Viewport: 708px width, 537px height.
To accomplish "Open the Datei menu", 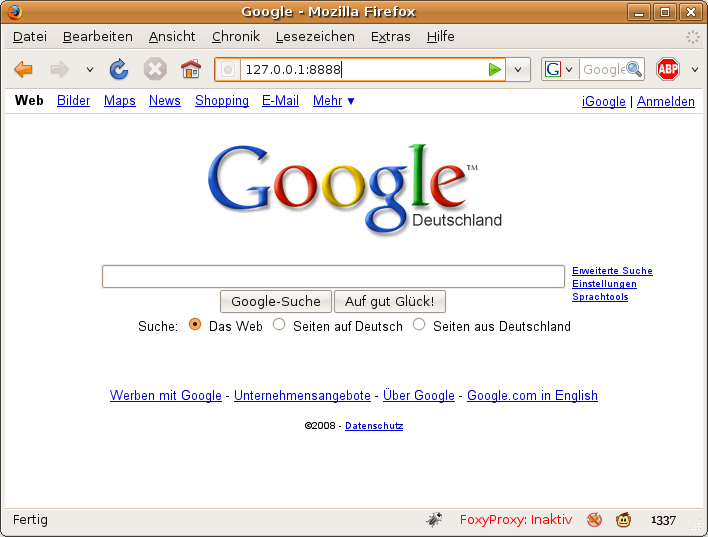I will coord(30,37).
